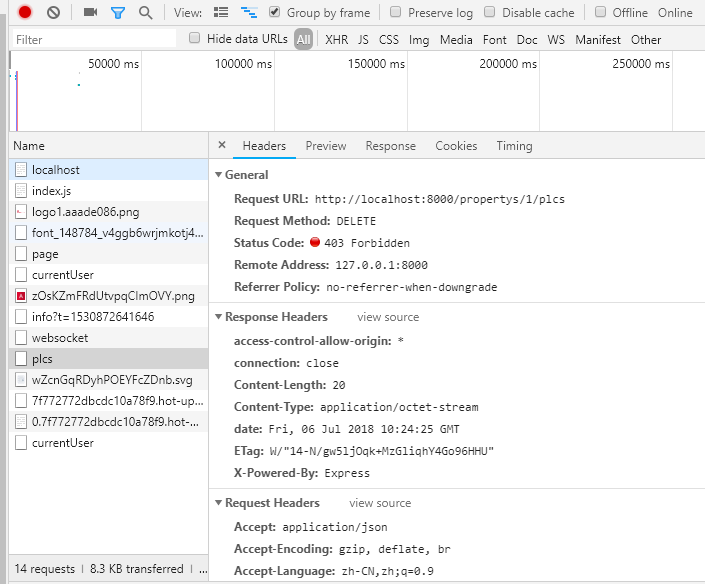Collapse the General section
This screenshot has width=705, height=584.
click(x=219, y=174)
